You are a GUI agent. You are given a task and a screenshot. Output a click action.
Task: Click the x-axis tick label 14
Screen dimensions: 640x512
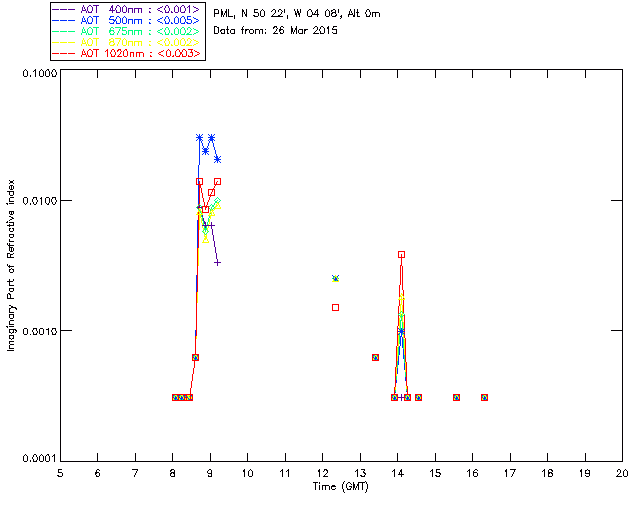point(398,473)
